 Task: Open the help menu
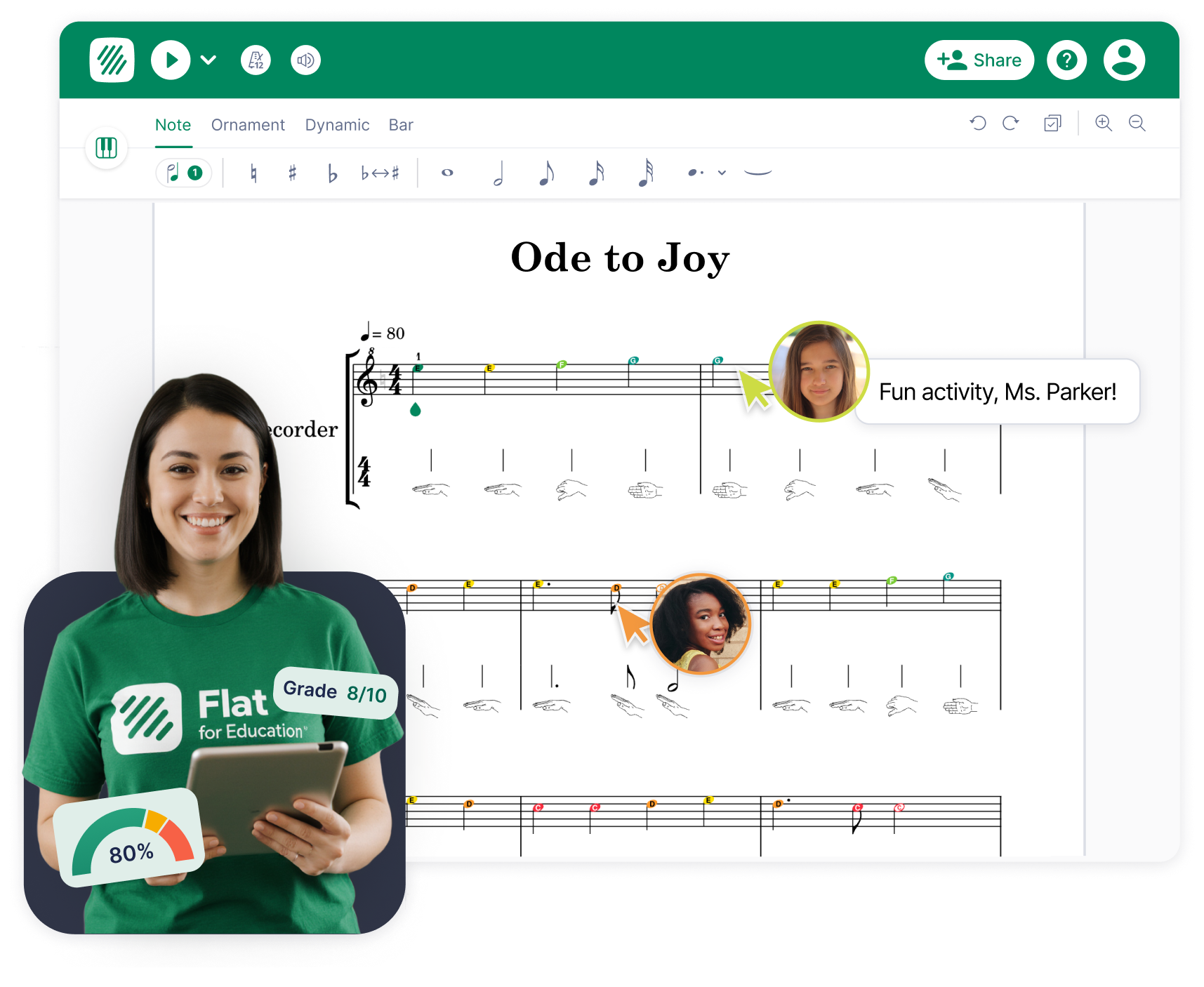[x=1066, y=60]
